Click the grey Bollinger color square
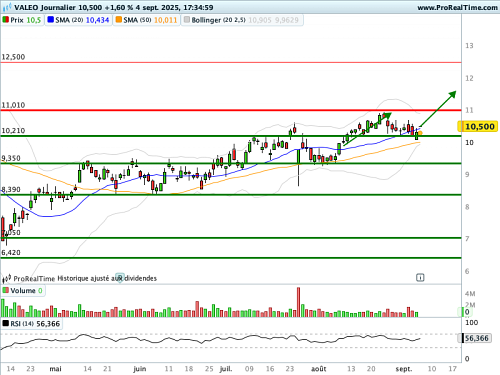This screenshot has width=500, height=375. [187, 20]
